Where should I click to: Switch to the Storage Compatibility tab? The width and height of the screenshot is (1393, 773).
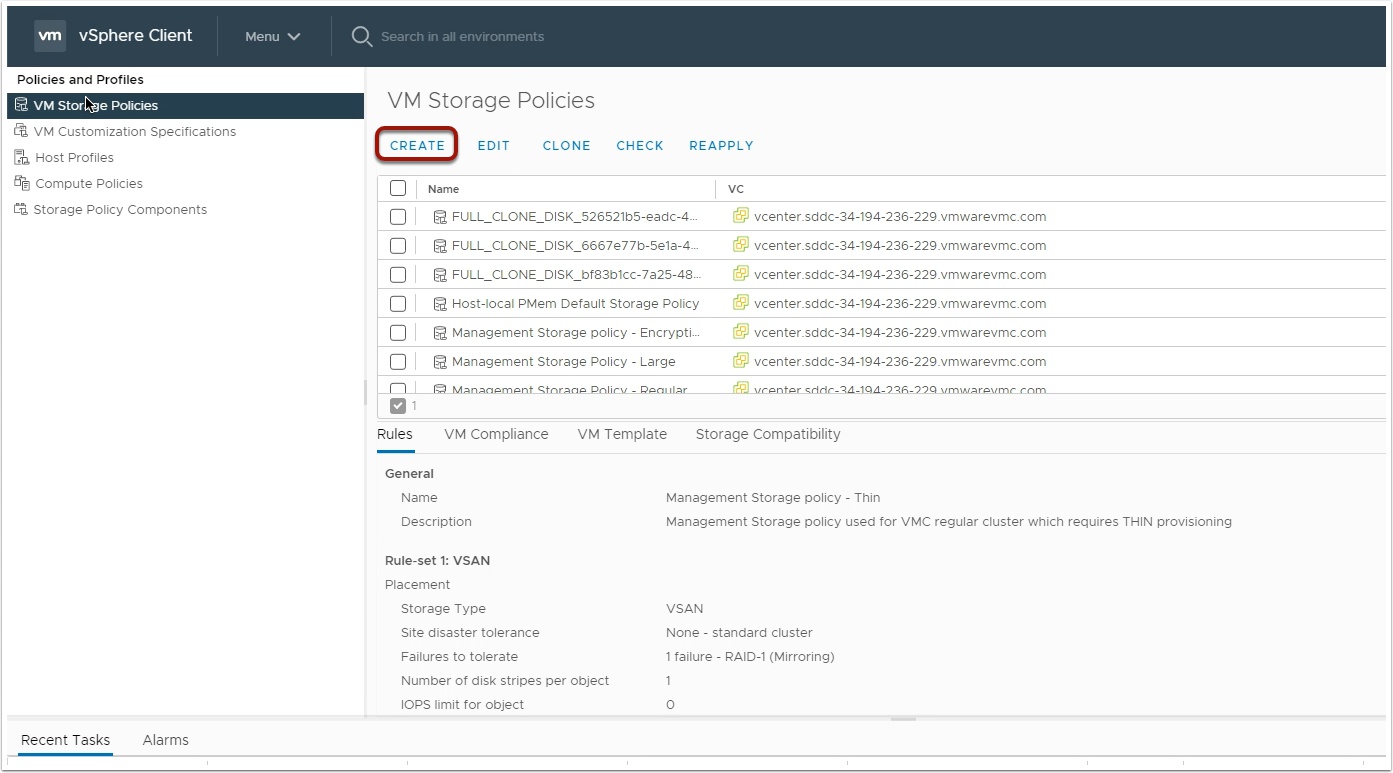pos(768,434)
